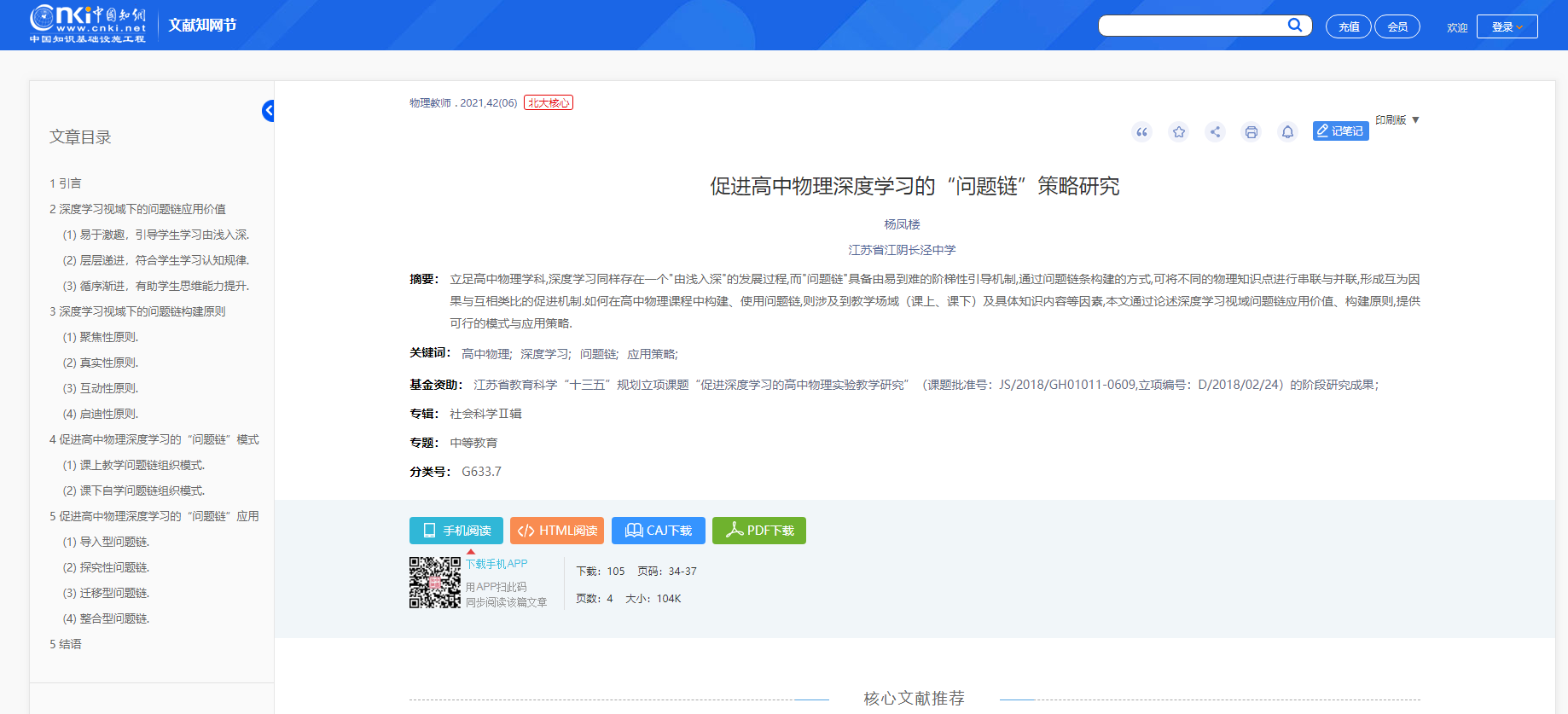Jump to section 1 引言
This screenshot has width=1568, height=714.
(x=66, y=183)
